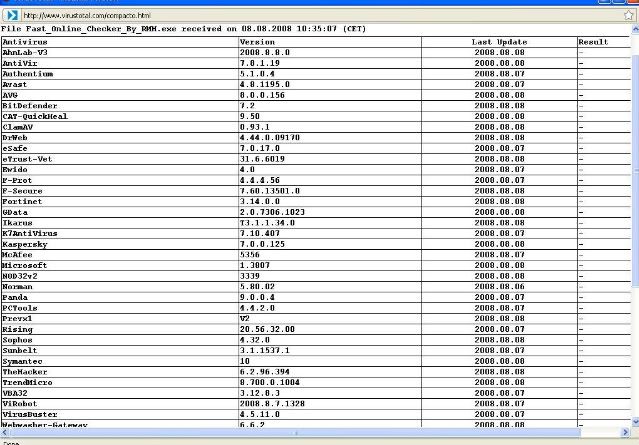Click the PCTools row name

coord(20,308)
